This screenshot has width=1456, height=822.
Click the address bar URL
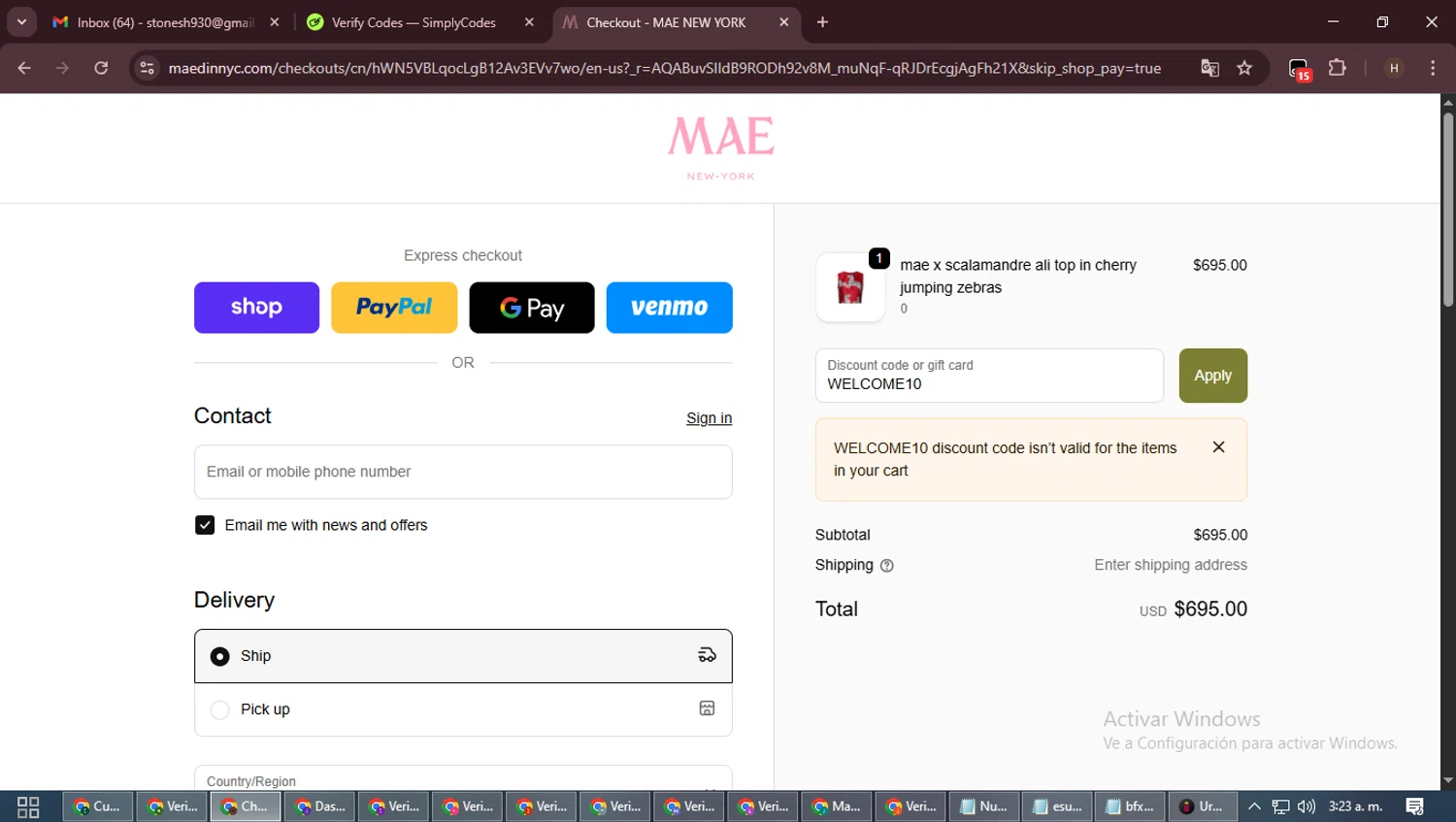click(664, 68)
